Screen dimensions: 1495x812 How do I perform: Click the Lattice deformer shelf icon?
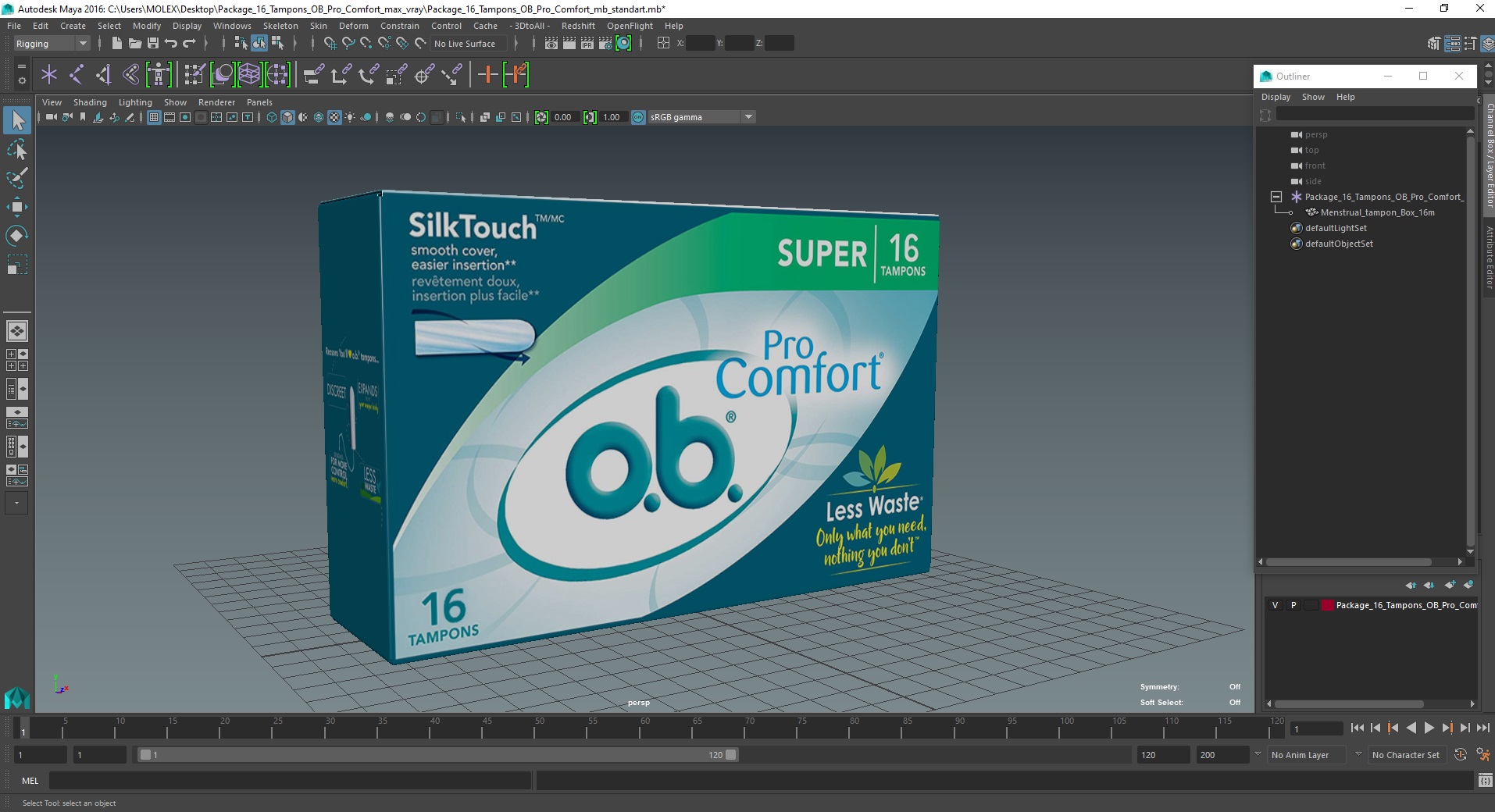pos(249,75)
